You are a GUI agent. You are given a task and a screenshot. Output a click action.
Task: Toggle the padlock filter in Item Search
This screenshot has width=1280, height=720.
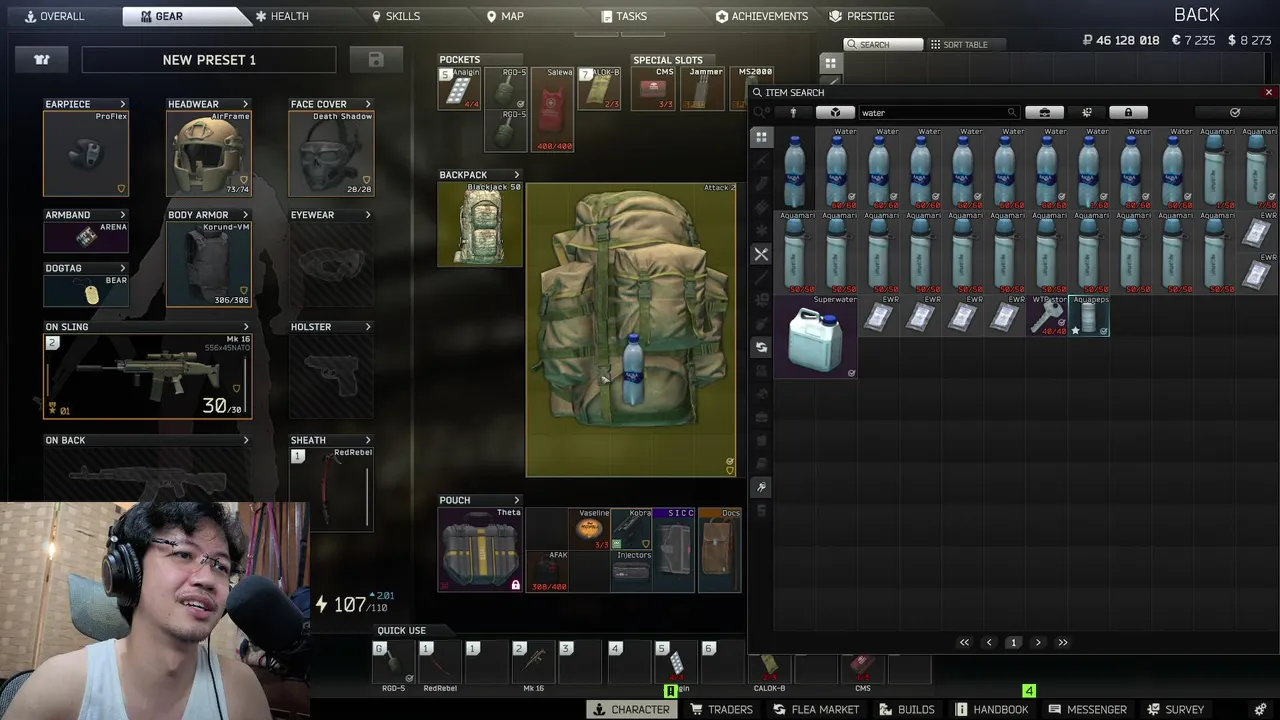[1128, 113]
